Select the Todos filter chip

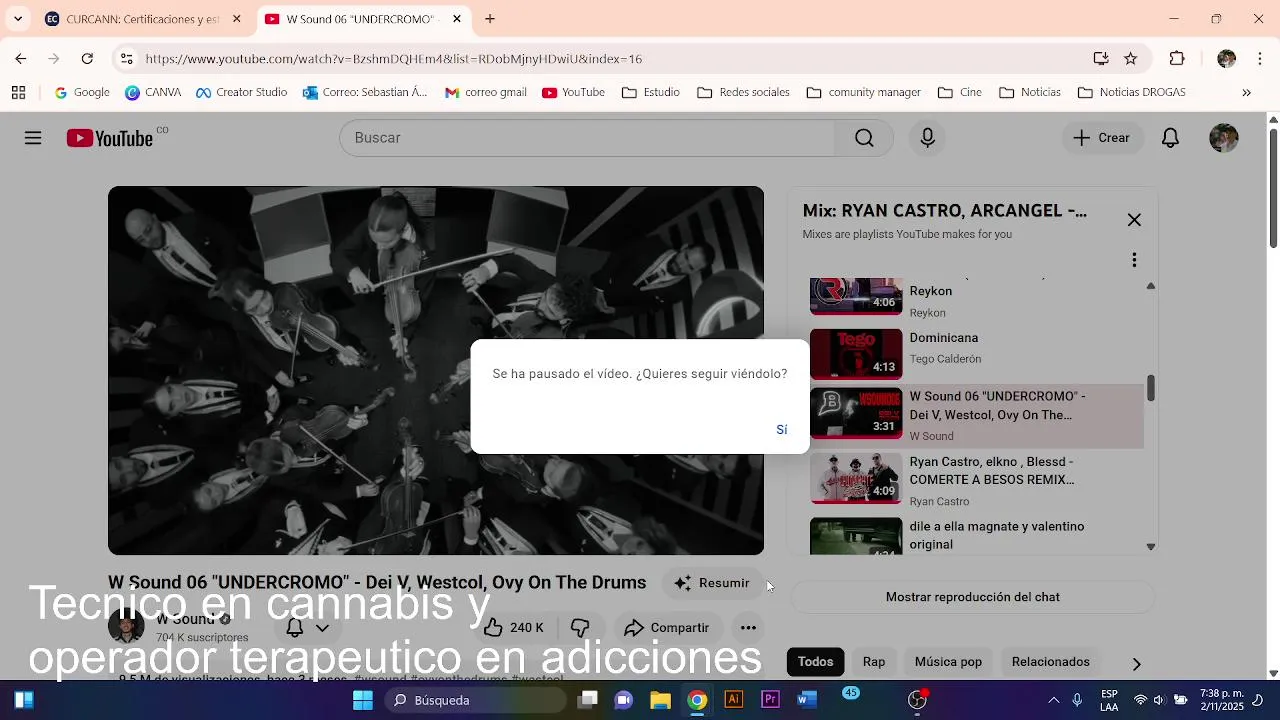tap(815, 662)
